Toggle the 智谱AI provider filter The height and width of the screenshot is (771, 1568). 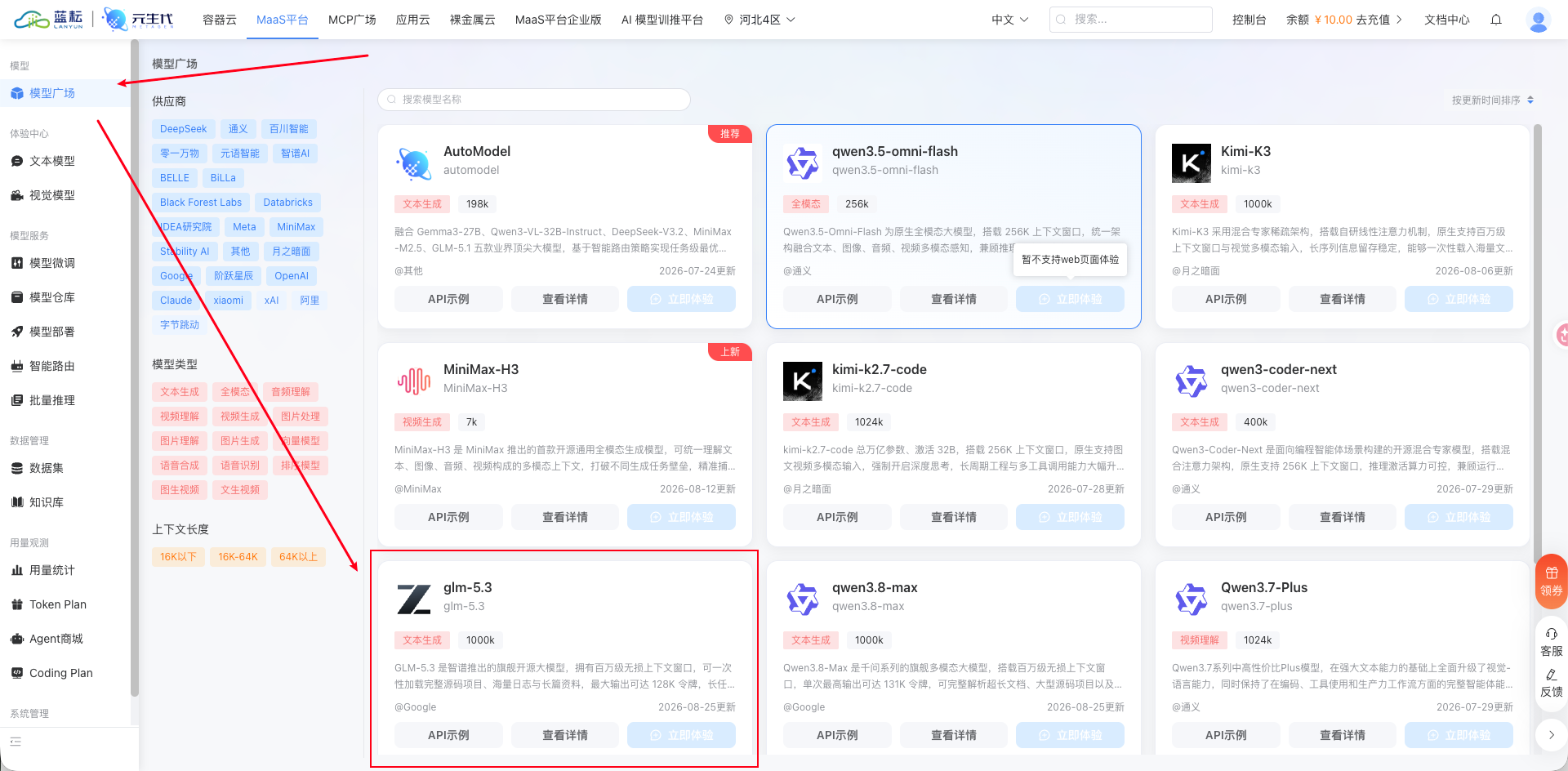[x=296, y=154]
